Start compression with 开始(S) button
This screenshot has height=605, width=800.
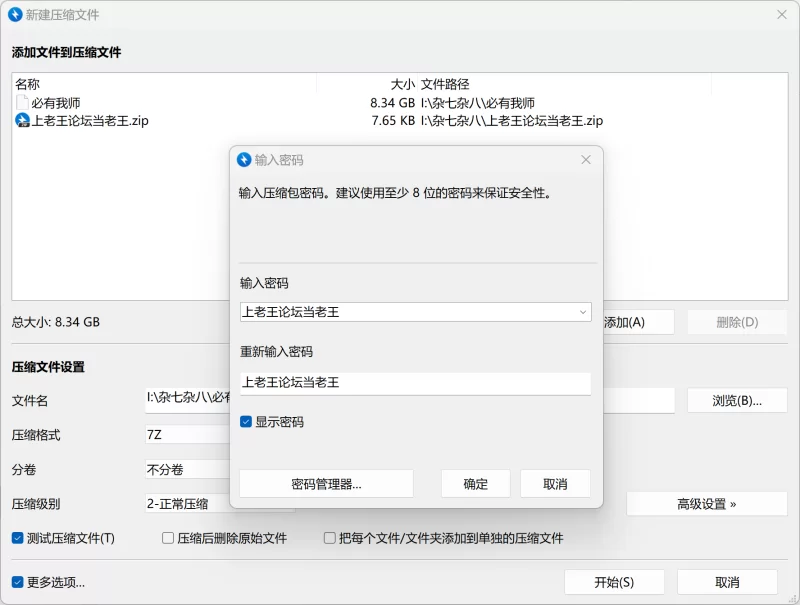point(614,582)
